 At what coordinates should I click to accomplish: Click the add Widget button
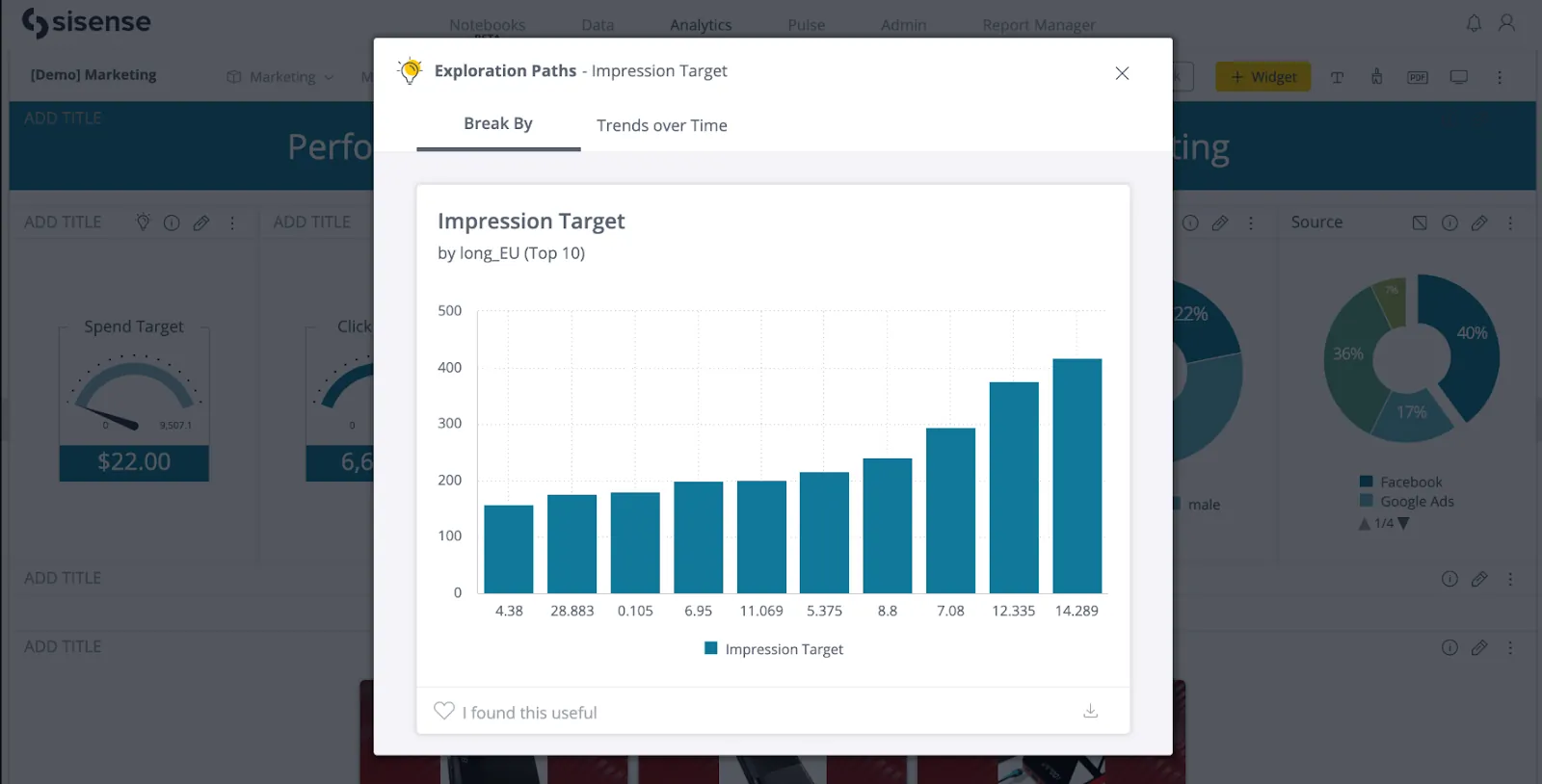1263,77
